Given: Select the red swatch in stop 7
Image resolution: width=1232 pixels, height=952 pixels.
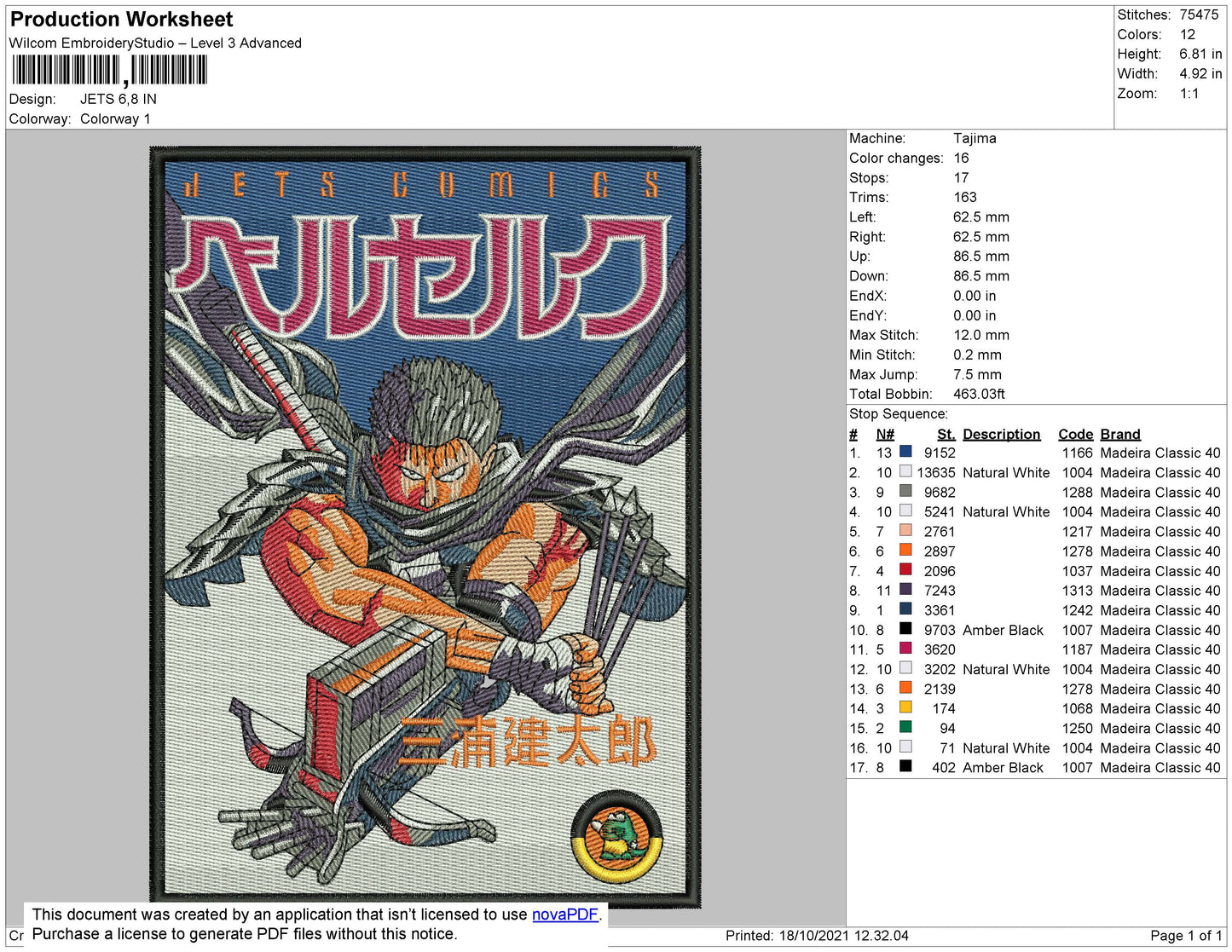Looking at the screenshot, I should pos(905,569).
